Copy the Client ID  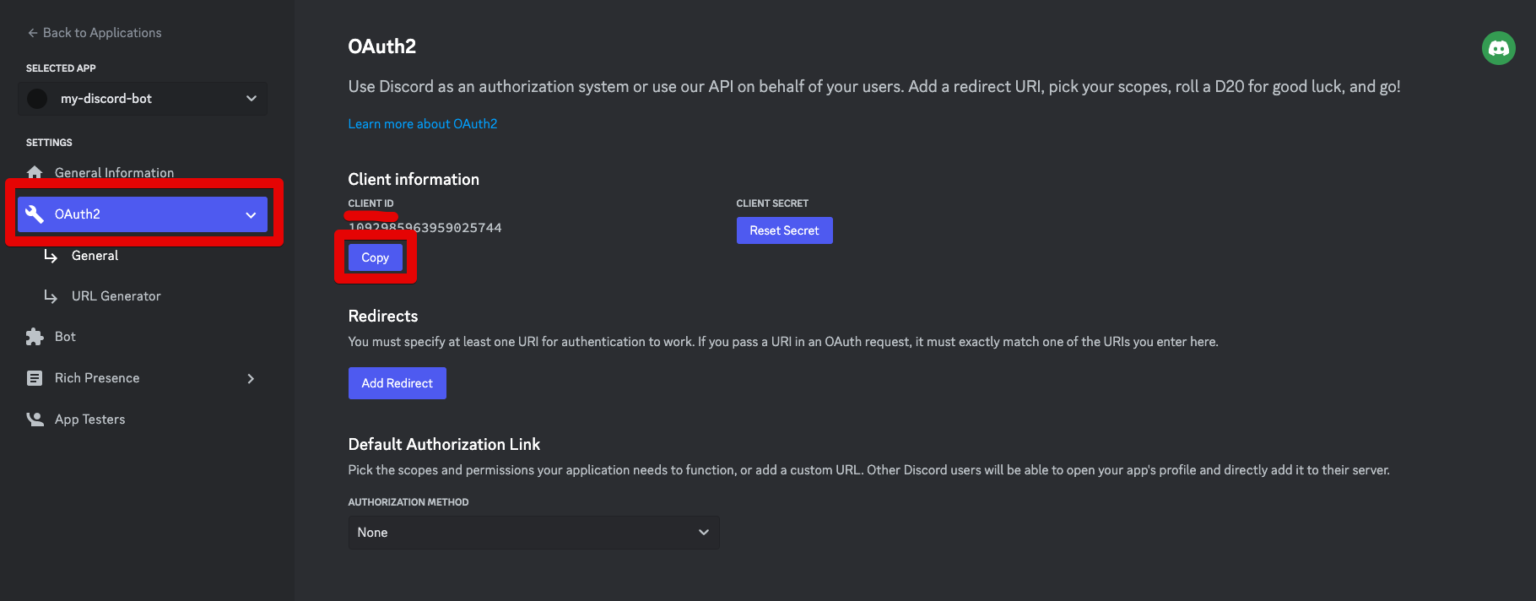(x=374, y=257)
